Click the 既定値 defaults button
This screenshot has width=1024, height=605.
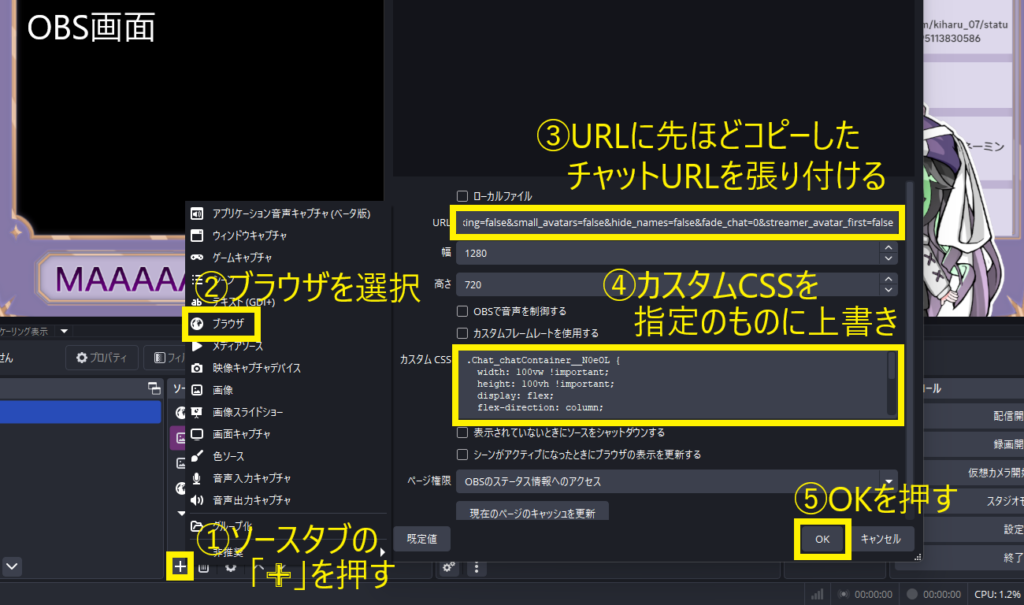click(x=422, y=539)
